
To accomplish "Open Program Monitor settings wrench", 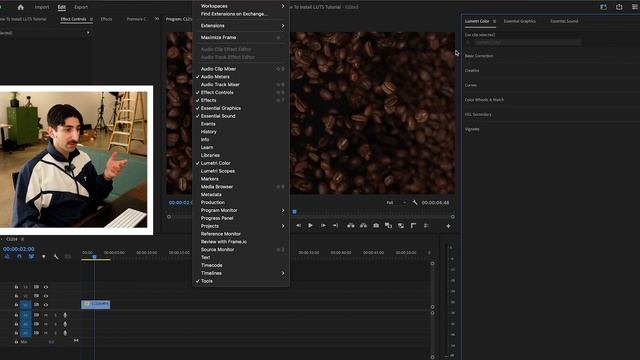I will point(415,202).
